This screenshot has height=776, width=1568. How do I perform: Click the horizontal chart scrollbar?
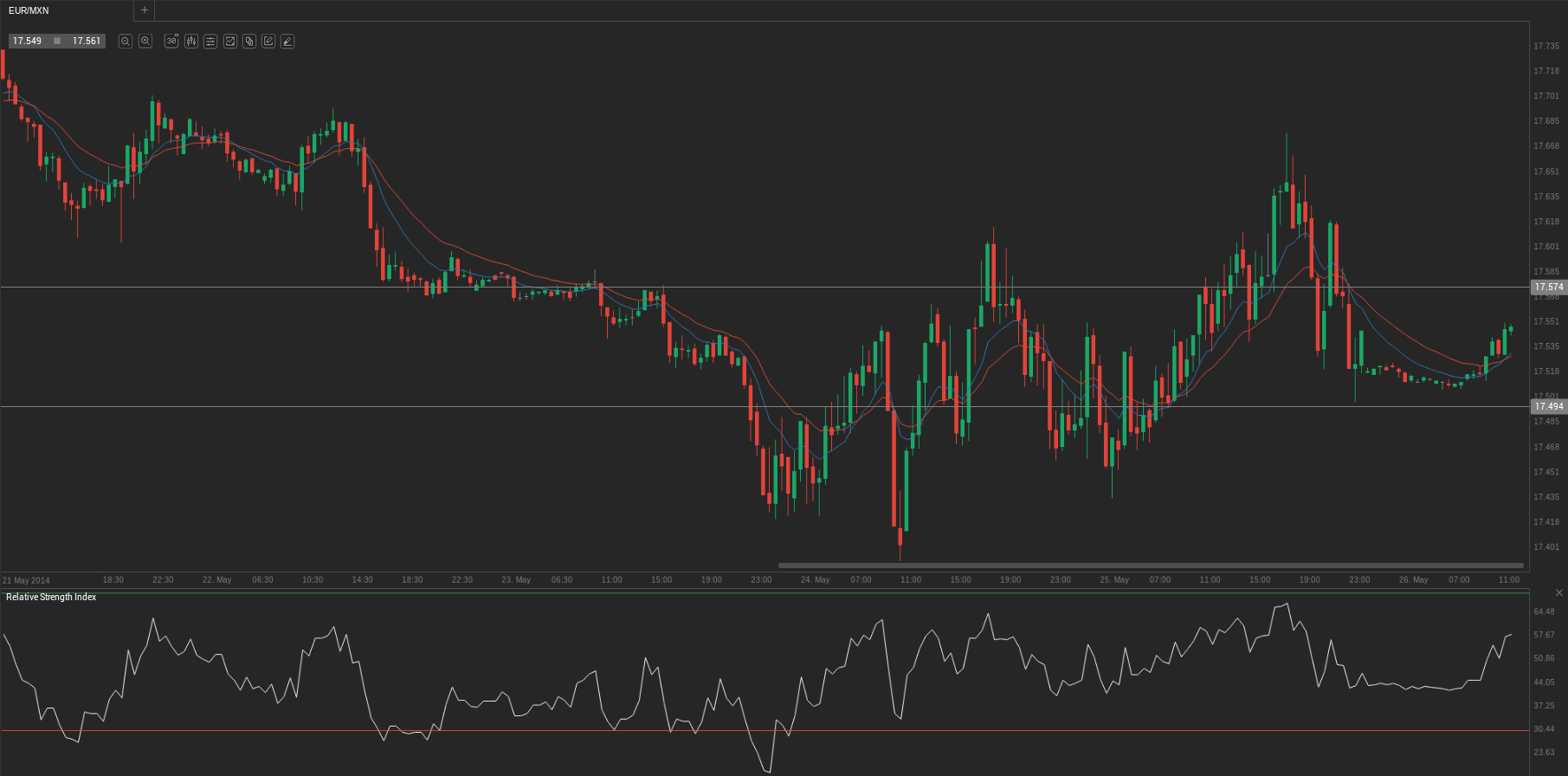[1151, 566]
